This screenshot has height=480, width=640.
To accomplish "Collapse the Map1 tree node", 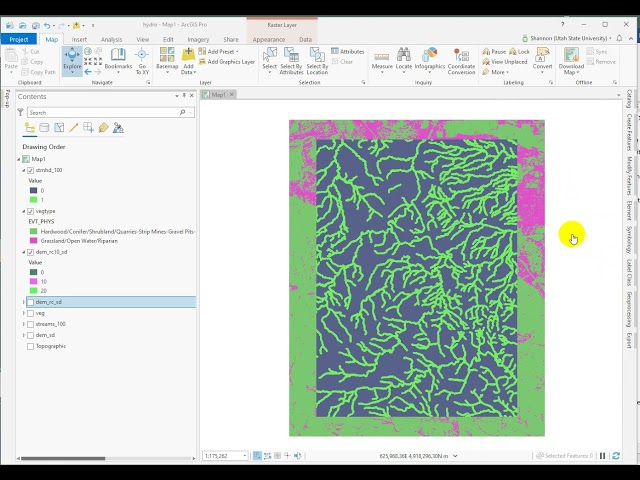I will coord(19,159).
